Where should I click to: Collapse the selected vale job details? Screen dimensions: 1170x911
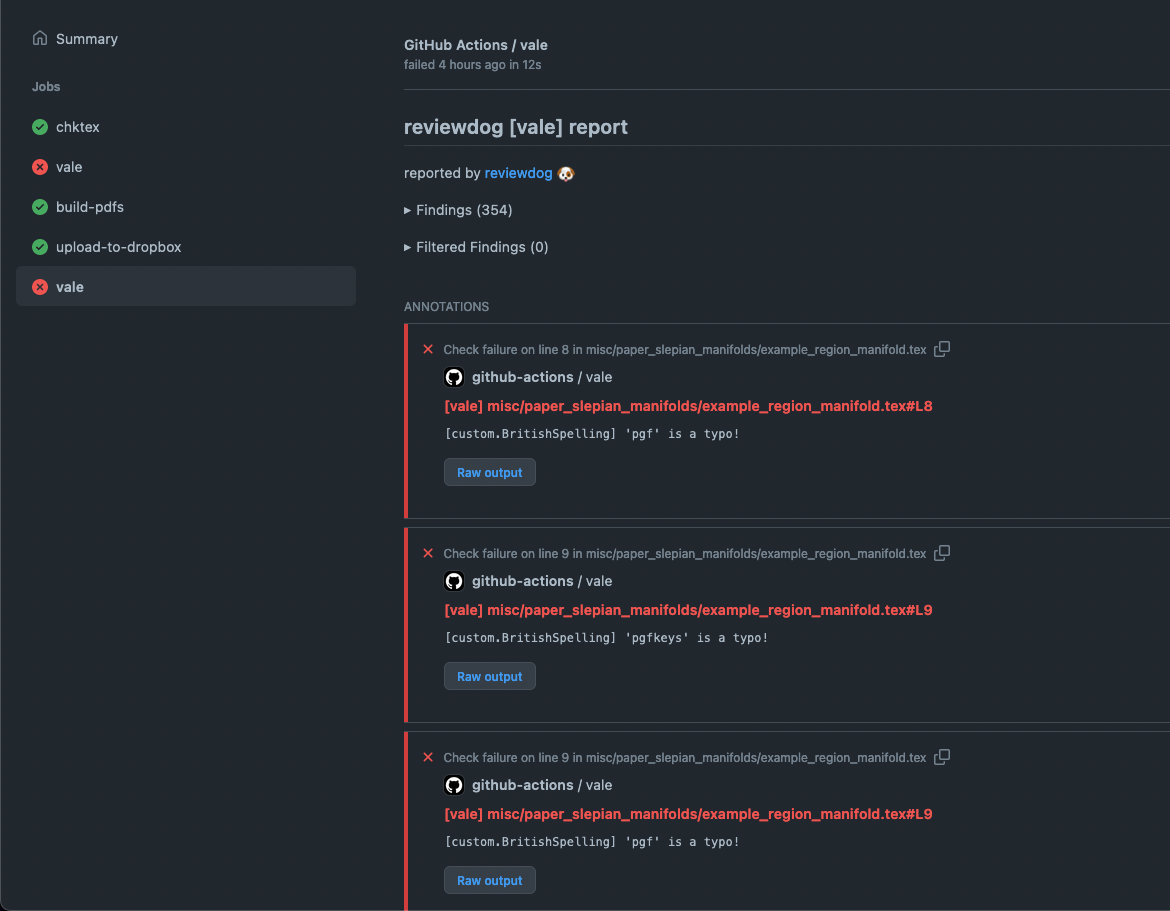[x=70, y=287]
